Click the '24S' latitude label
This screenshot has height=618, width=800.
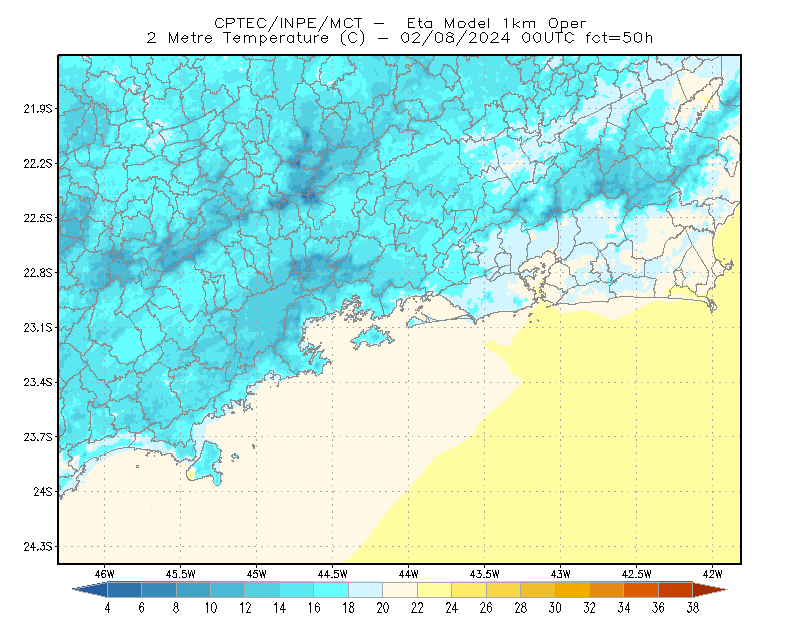click(x=43, y=491)
